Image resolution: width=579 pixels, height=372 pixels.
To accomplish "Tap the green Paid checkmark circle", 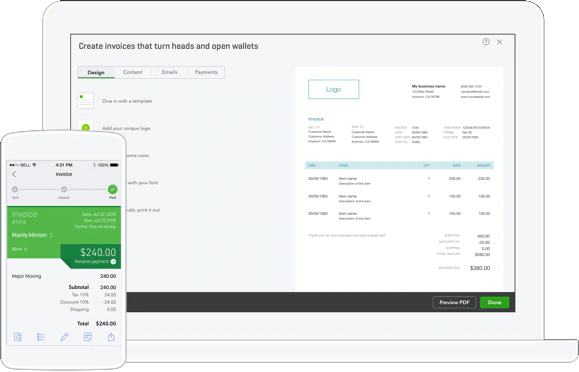I will pos(113,189).
